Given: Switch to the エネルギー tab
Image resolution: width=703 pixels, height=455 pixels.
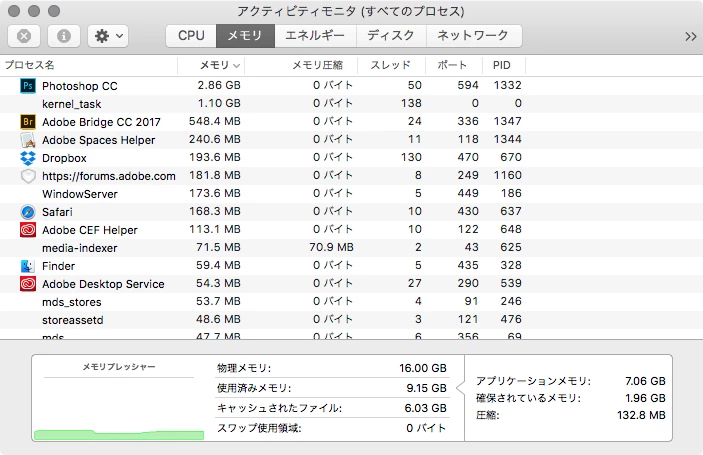Looking at the screenshot, I should [315, 36].
